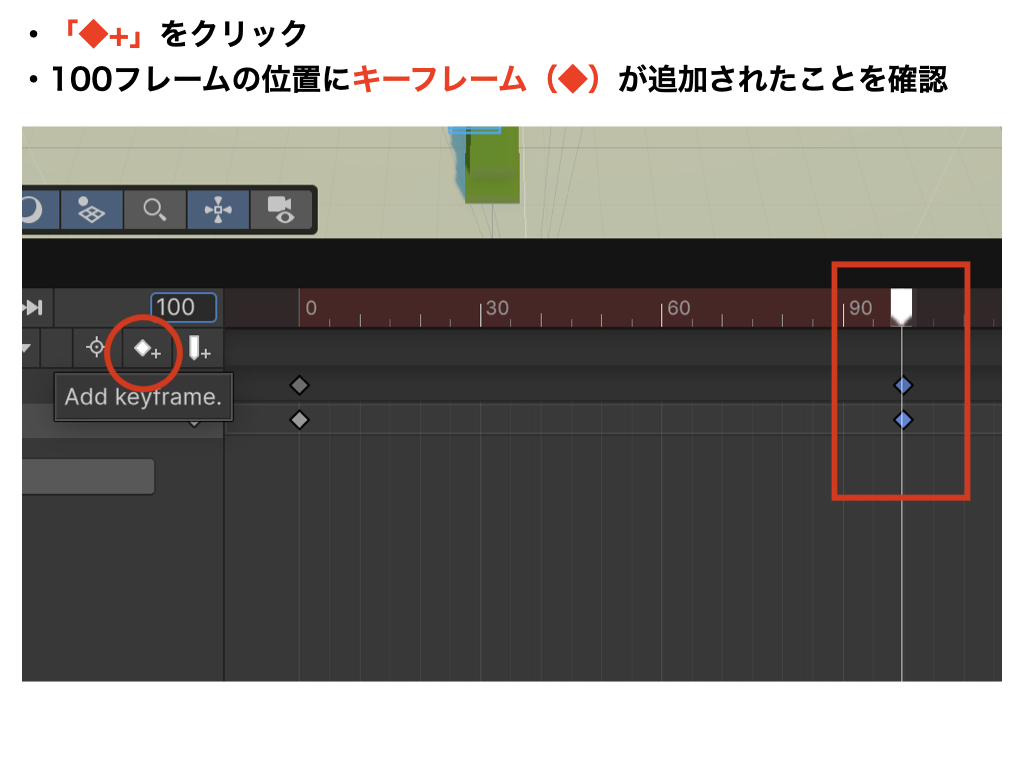Click the crescent-shaped icon in scene toolbar
Screen dimensions: 1024x768
(31, 210)
